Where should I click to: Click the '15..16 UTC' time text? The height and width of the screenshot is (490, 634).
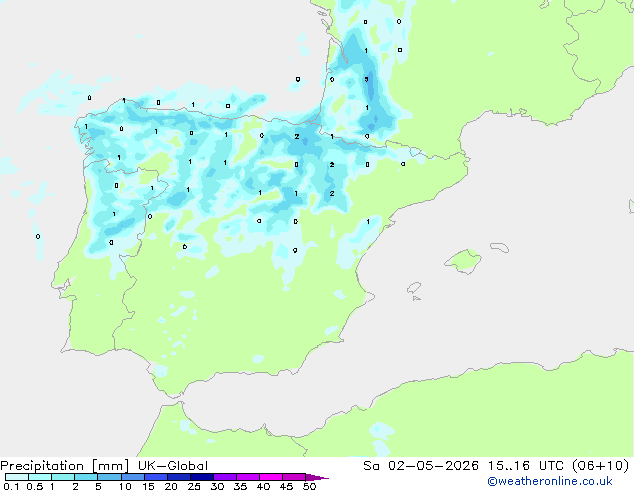[x=525, y=465]
